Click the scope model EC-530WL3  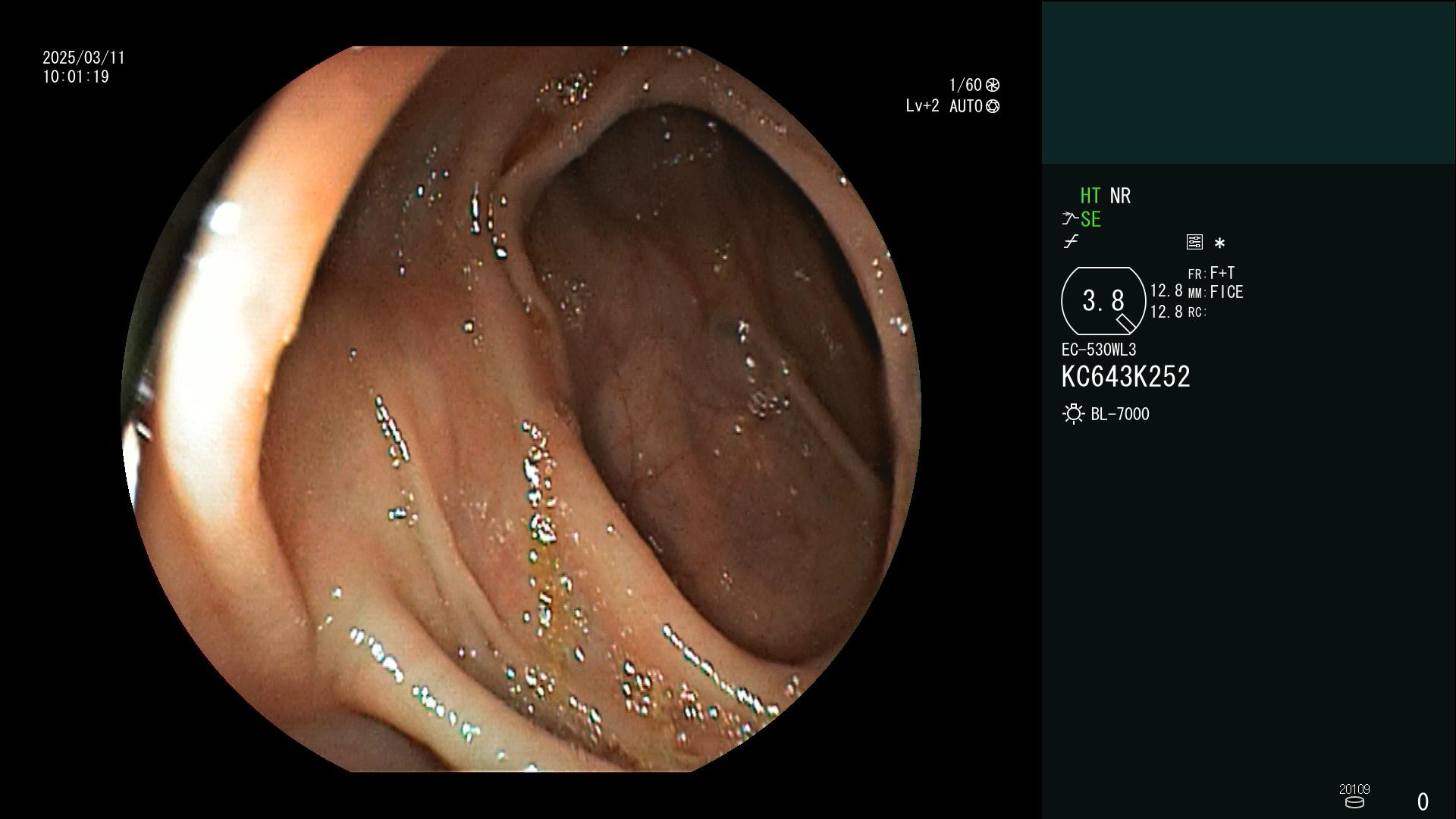1099,350
